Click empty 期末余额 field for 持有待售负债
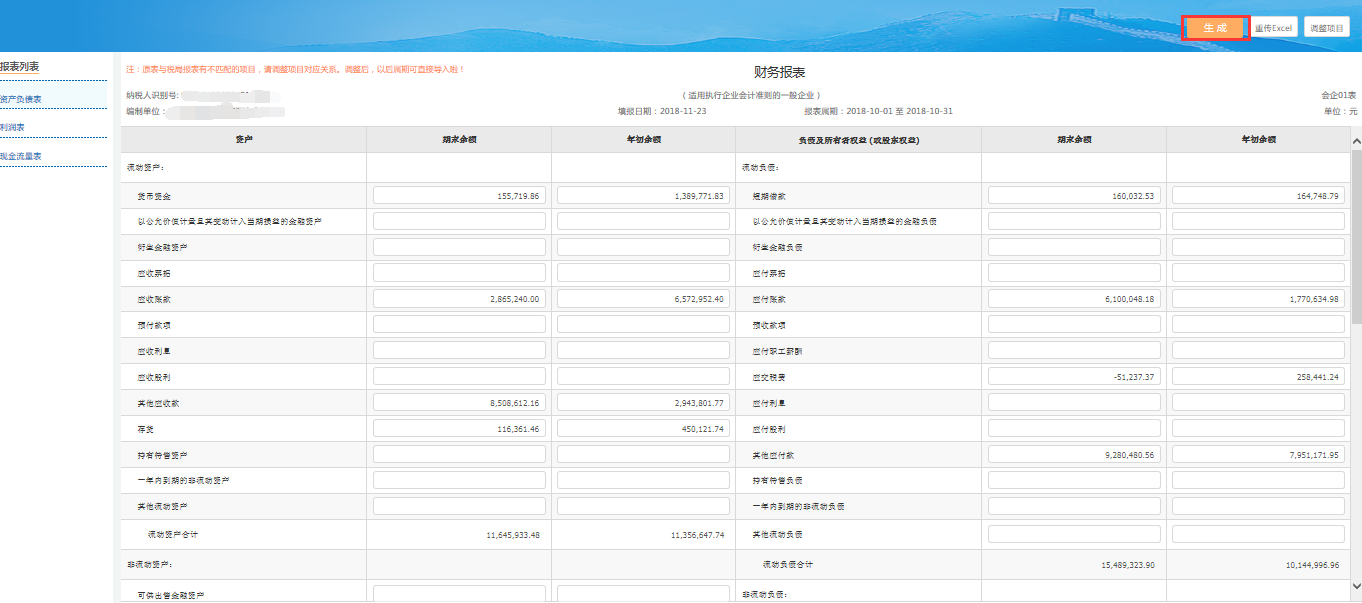 (x=1074, y=481)
